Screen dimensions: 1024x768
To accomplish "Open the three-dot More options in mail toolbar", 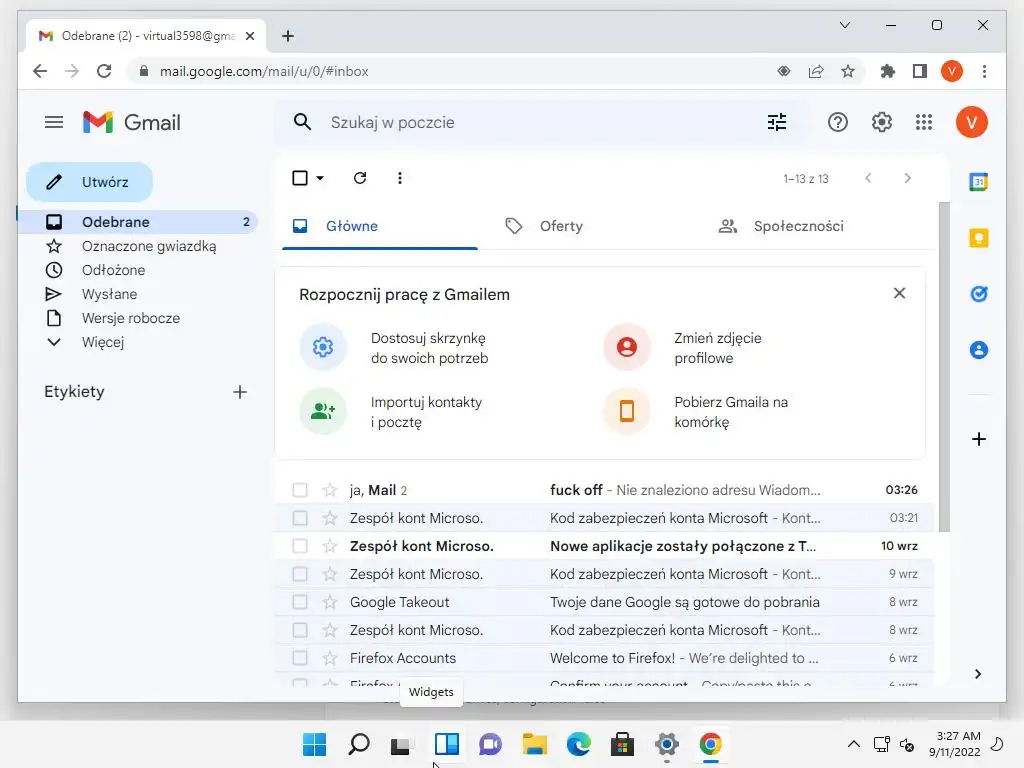I will click(x=400, y=178).
